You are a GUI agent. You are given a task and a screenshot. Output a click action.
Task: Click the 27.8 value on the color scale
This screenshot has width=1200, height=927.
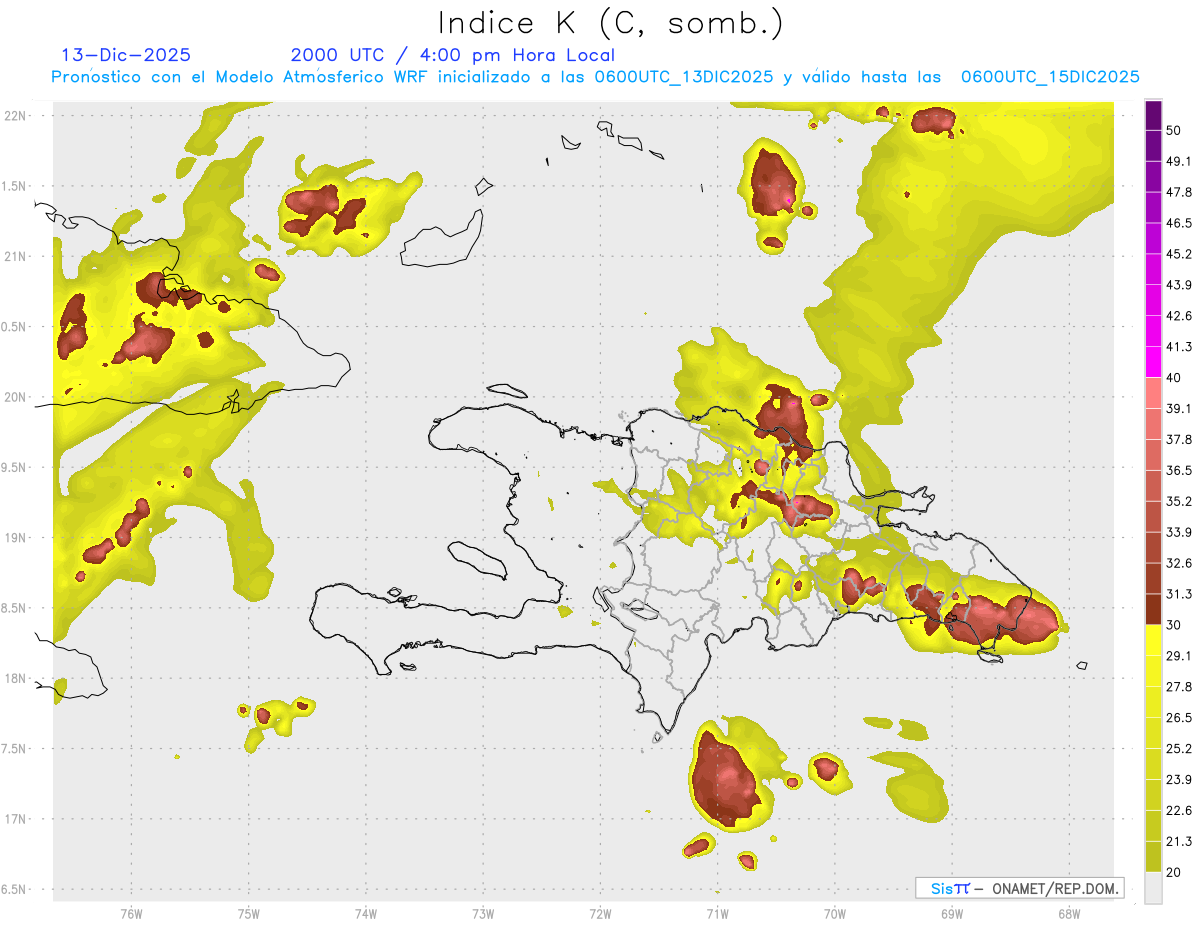click(1179, 687)
